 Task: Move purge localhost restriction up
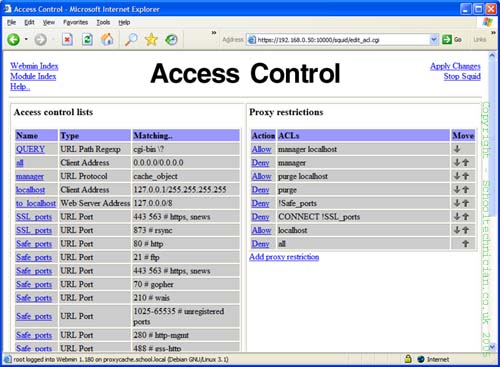click(466, 176)
